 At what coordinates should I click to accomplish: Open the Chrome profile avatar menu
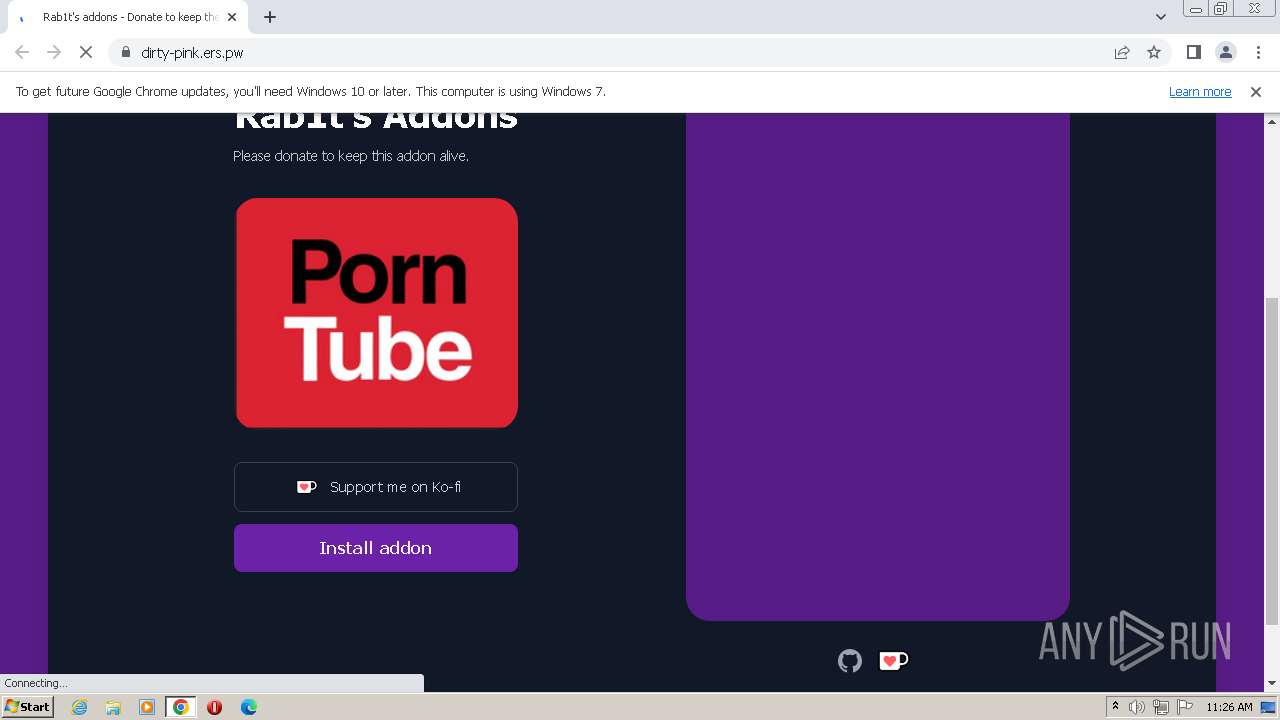point(1226,52)
